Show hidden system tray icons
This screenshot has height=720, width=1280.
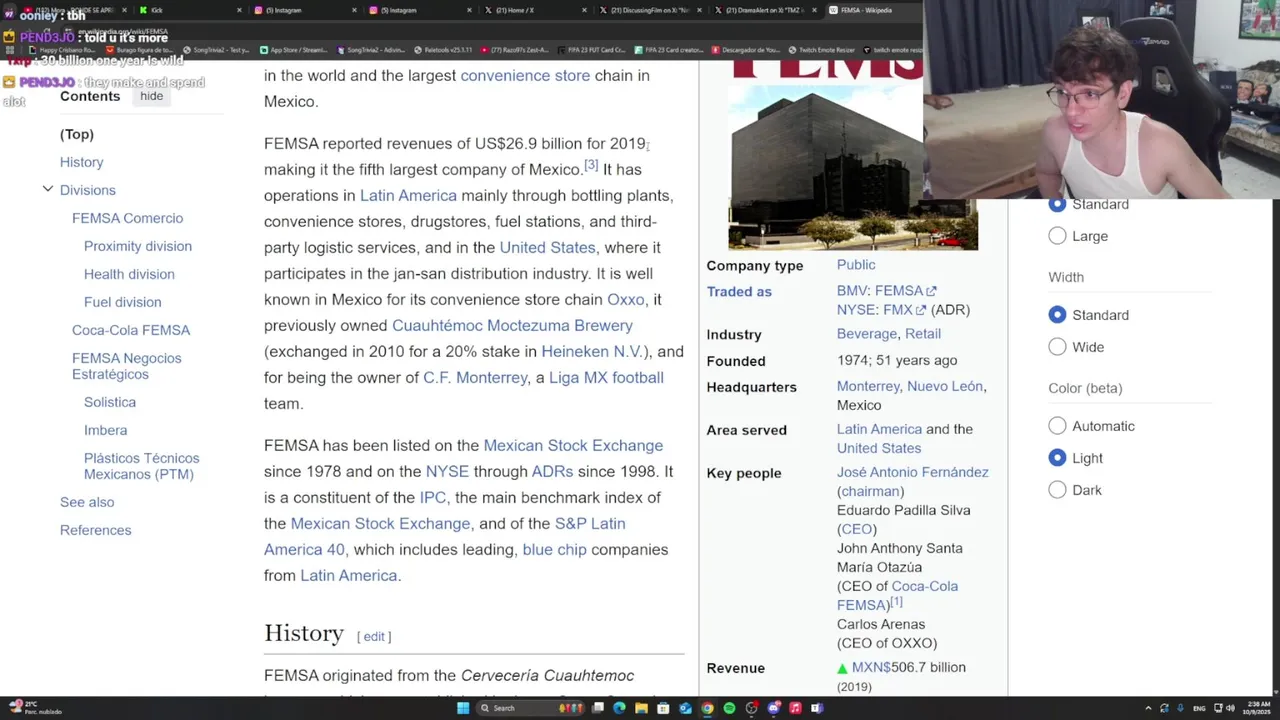1148,708
